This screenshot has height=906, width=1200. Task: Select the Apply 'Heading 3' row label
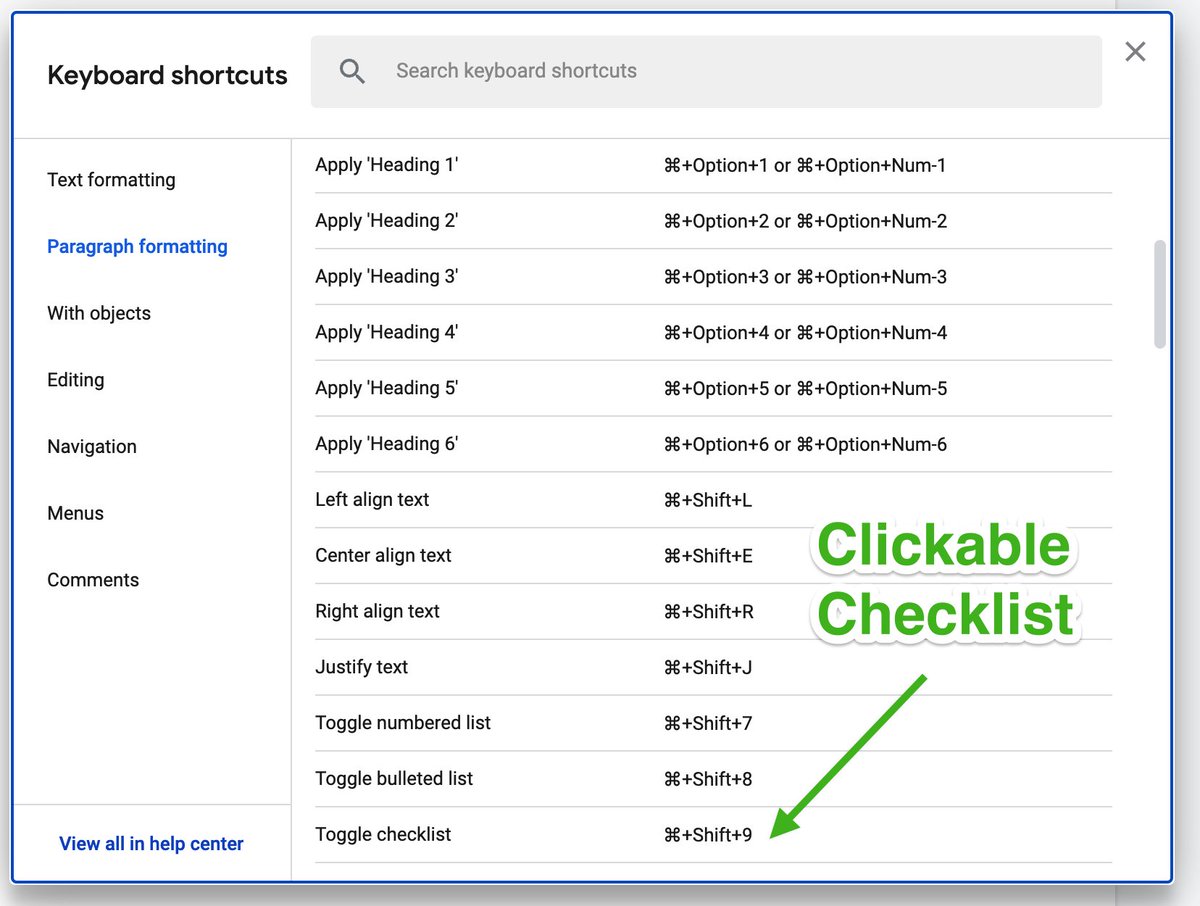[x=386, y=277]
